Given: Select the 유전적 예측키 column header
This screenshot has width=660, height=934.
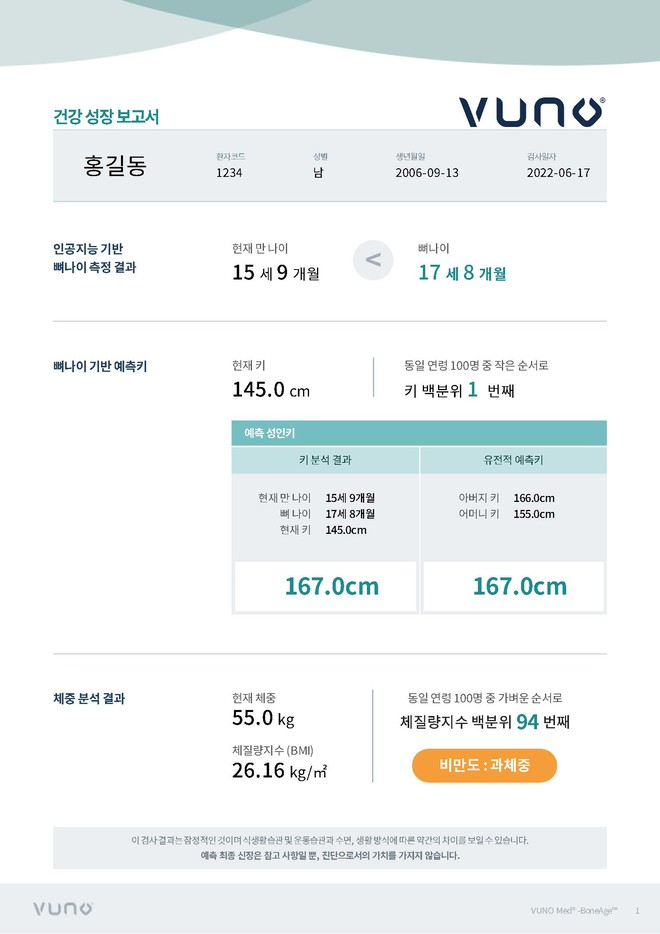Looking at the screenshot, I should (513, 460).
